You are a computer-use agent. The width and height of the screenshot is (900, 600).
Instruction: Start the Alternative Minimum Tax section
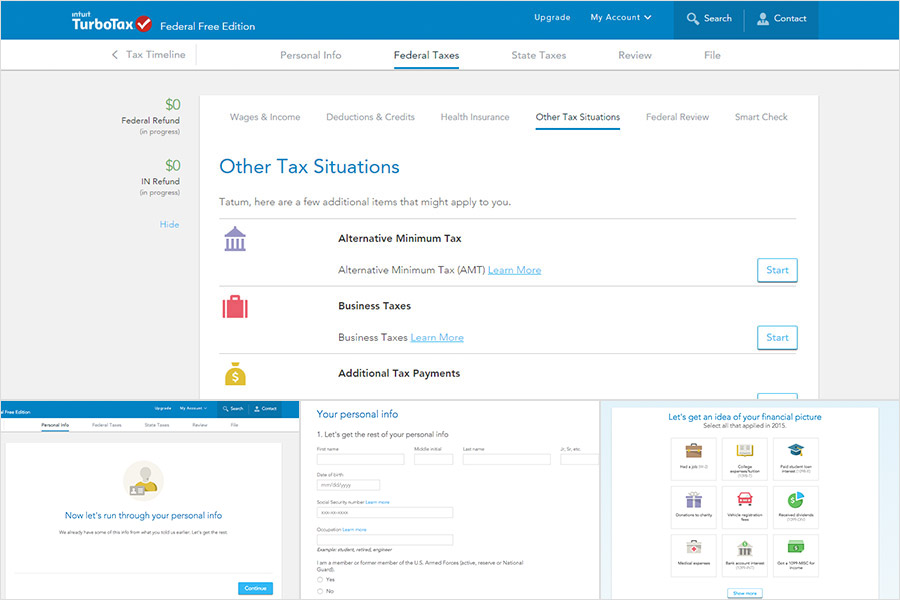point(777,270)
